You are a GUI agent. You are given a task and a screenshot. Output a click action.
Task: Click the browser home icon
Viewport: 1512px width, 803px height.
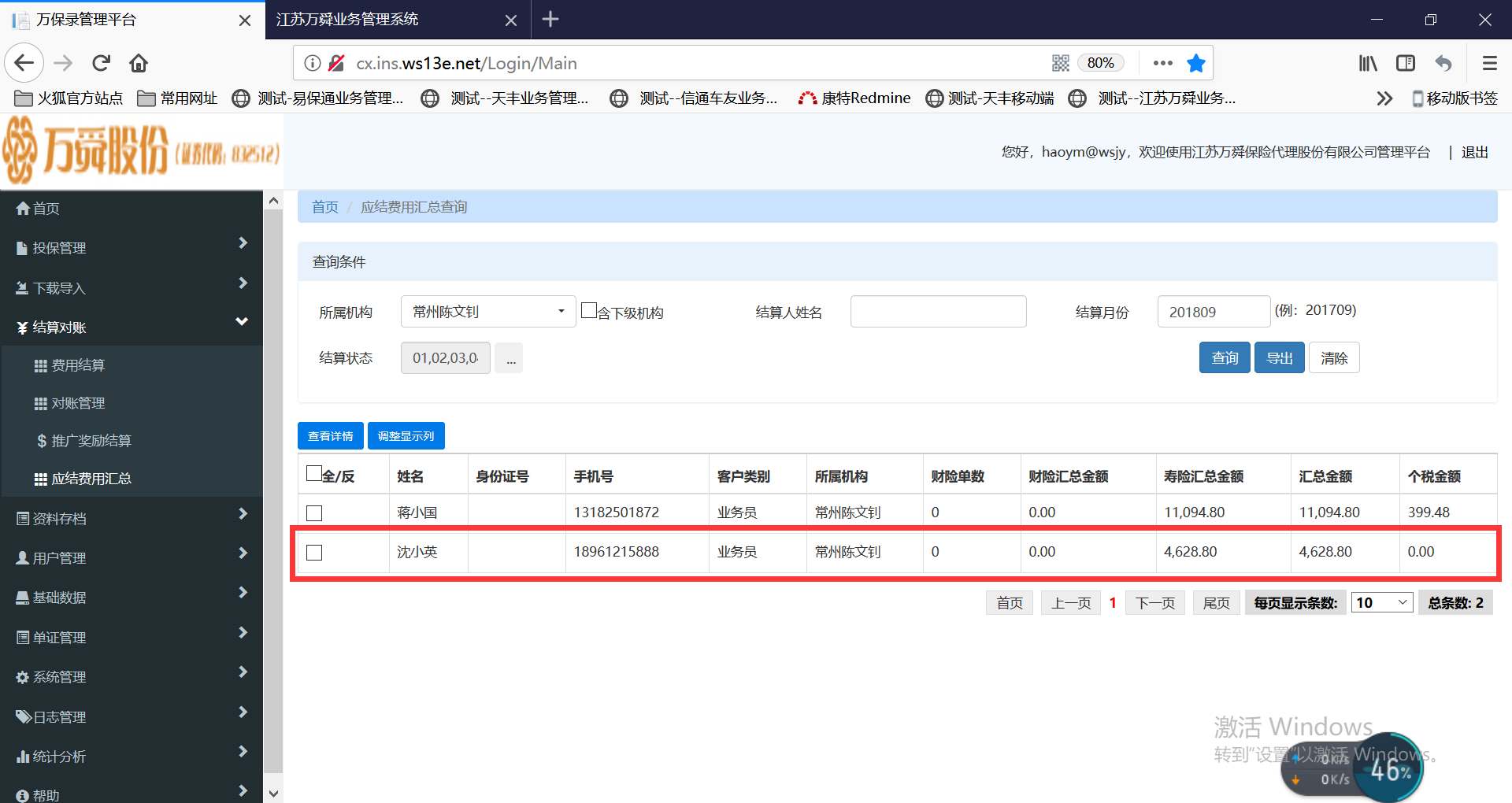pos(139,63)
